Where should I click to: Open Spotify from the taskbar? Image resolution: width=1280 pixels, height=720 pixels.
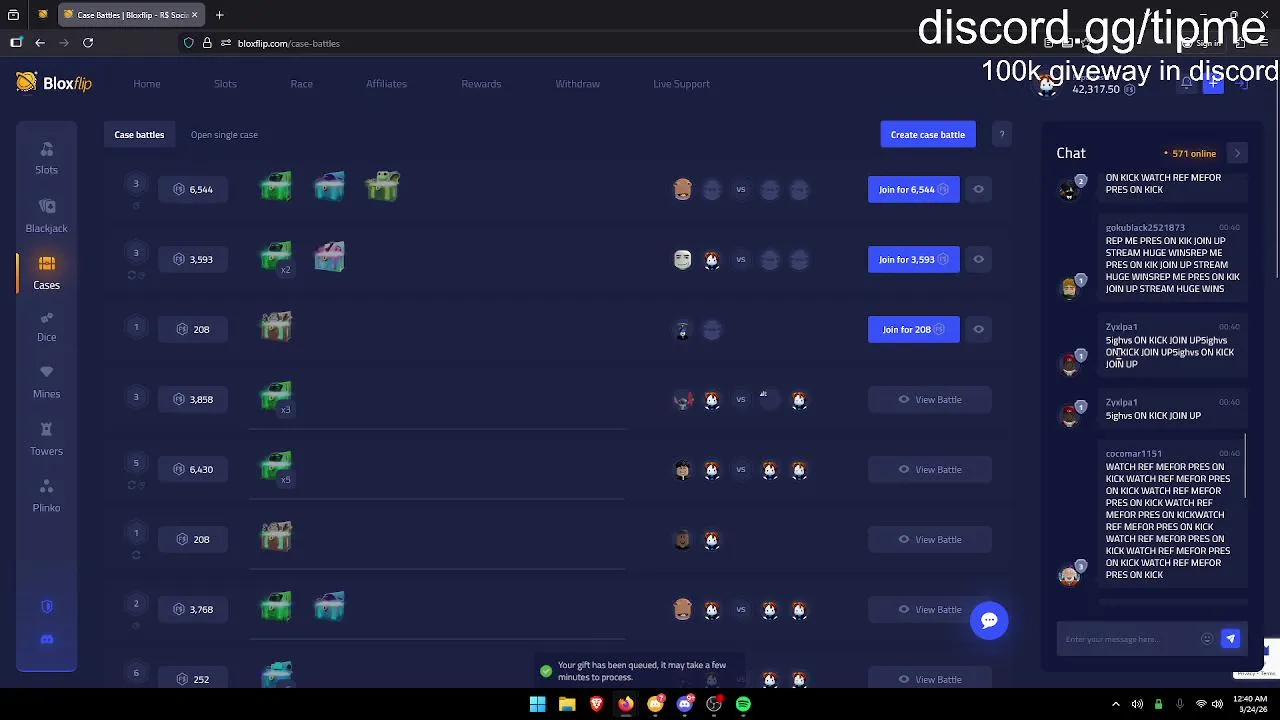pyautogui.click(x=743, y=704)
